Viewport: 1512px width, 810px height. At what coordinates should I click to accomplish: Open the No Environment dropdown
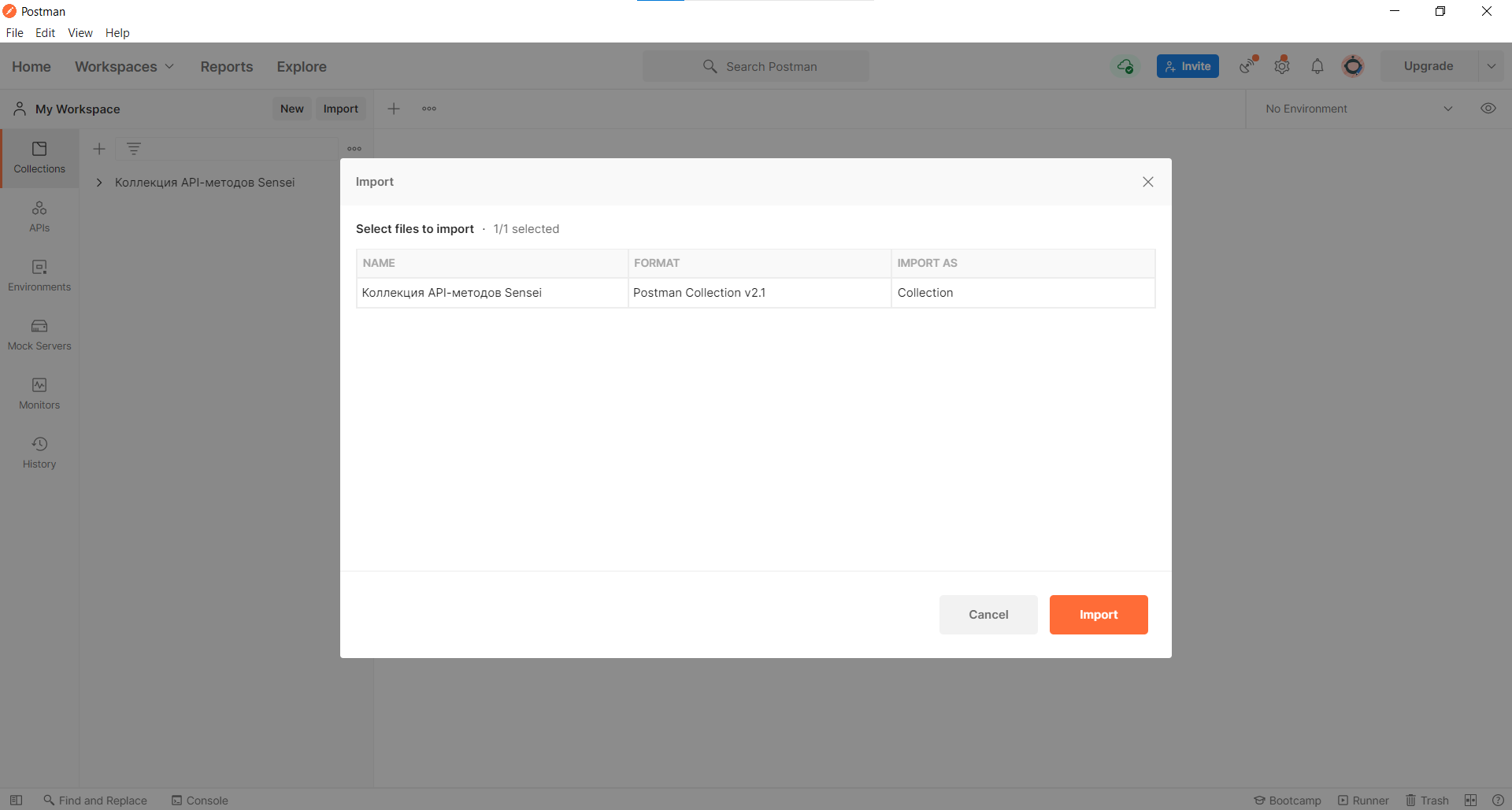pos(1359,109)
